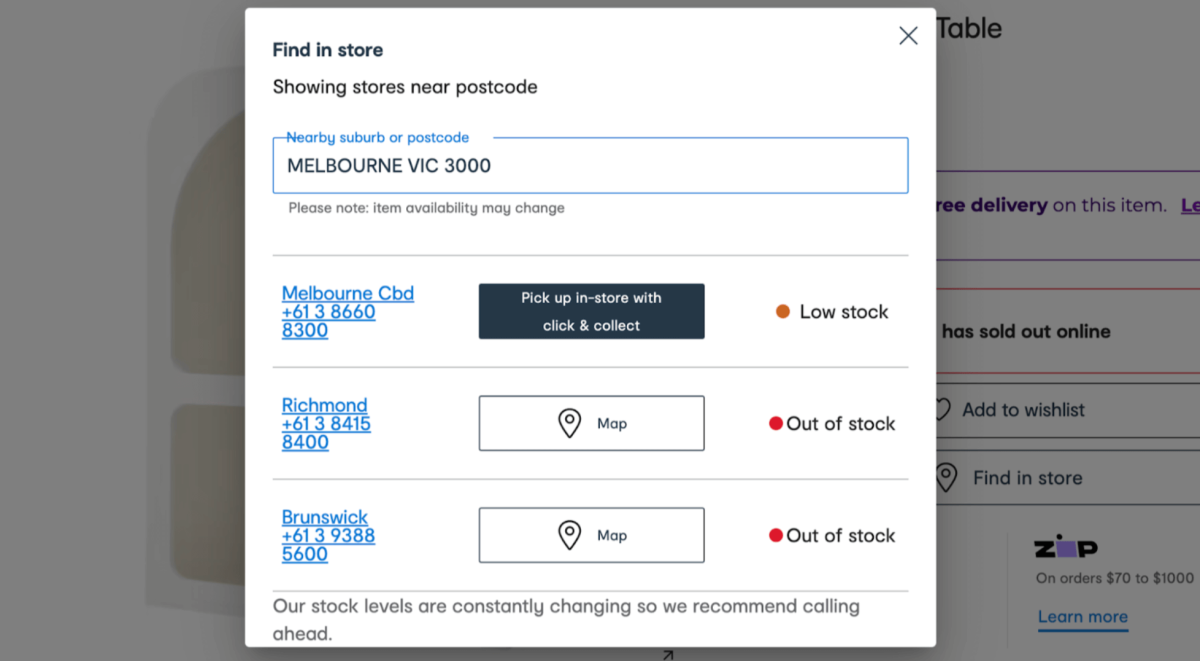Click Brunswick's red out of stock dot
Viewport: 1200px width, 661px height.
tap(775, 536)
